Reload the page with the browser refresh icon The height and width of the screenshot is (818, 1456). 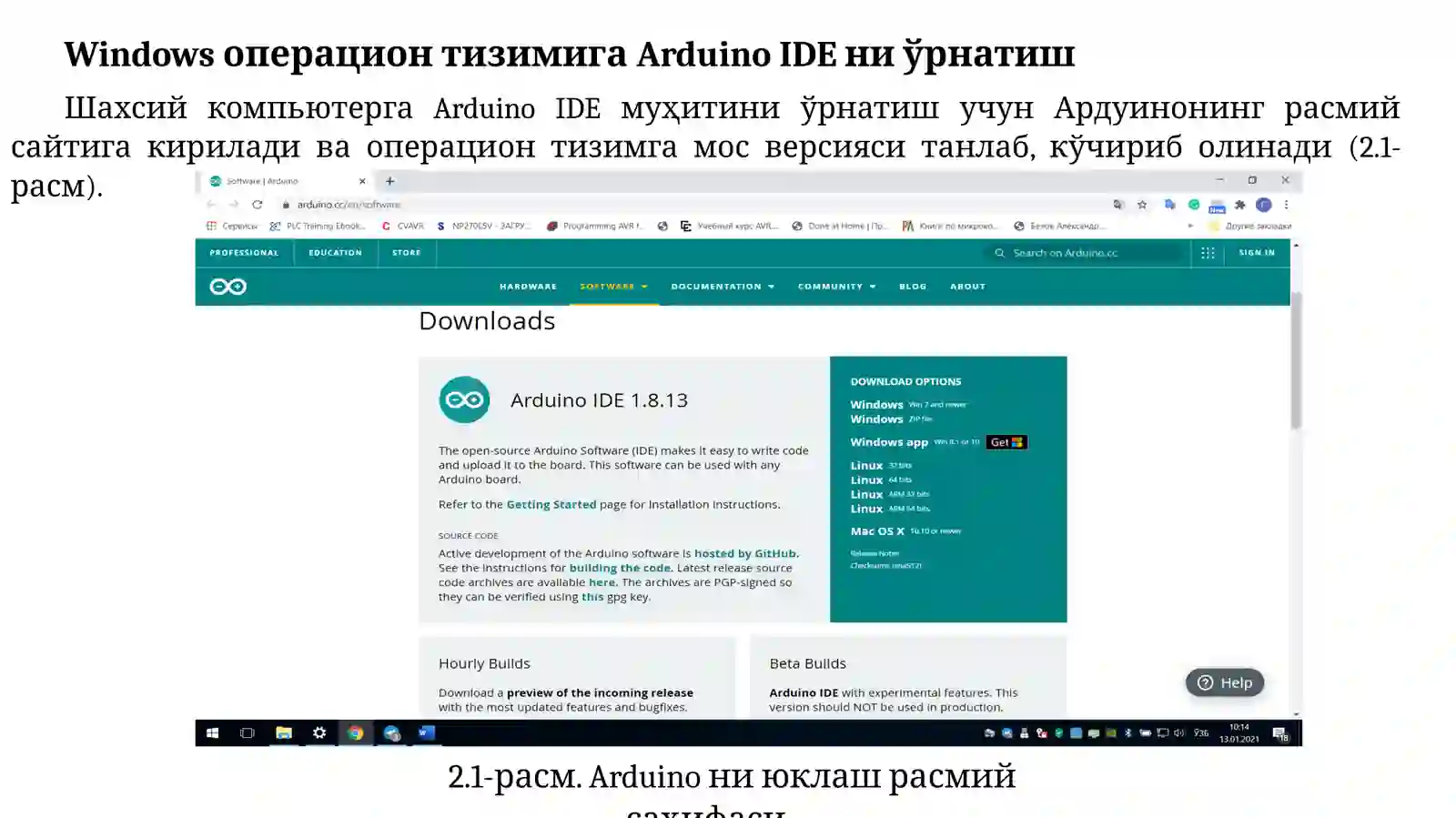click(258, 205)
